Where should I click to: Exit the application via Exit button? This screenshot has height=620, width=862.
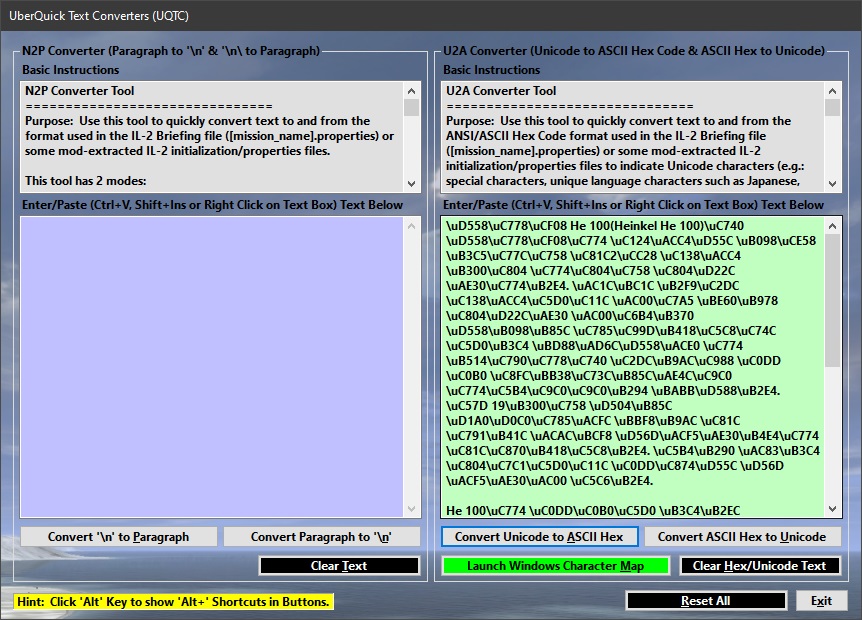click(821, 601)
